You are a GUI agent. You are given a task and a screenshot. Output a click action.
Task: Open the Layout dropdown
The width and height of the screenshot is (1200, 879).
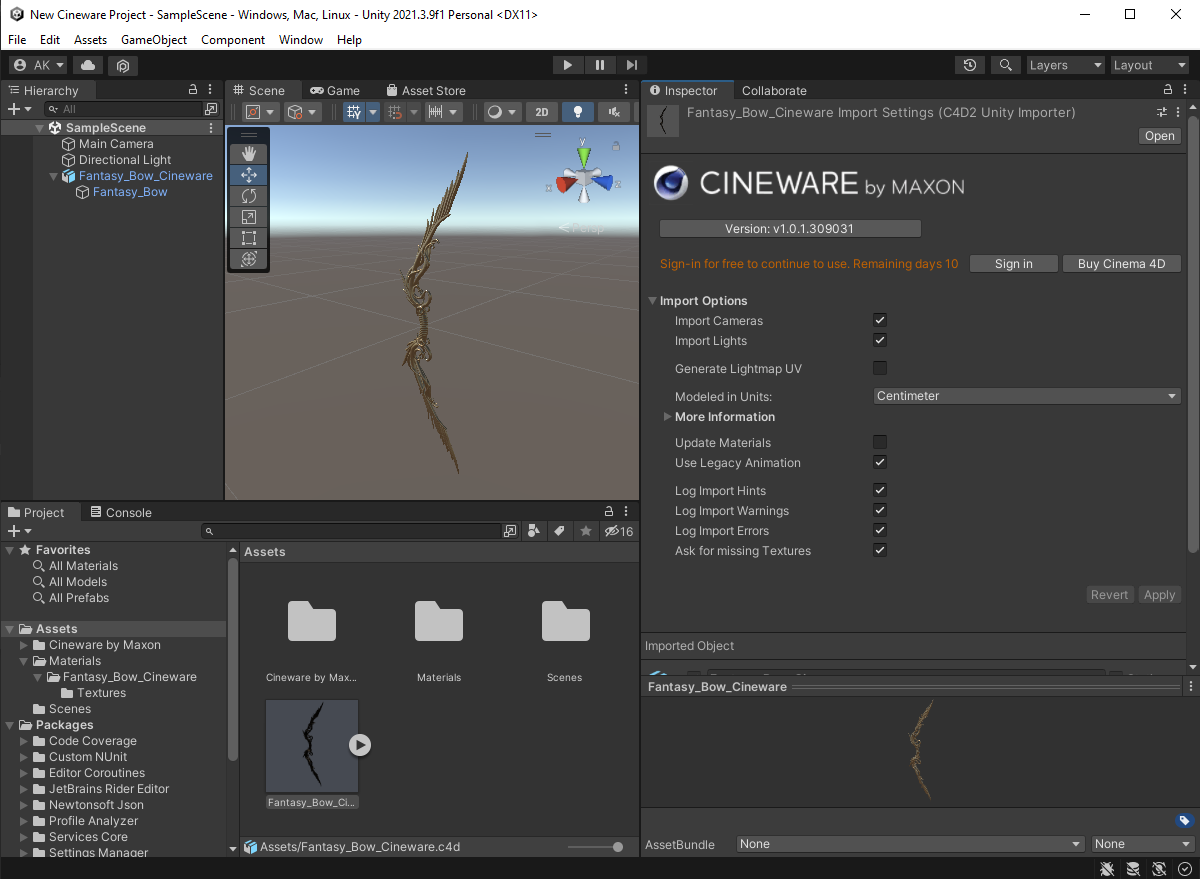coord(1150,65)
